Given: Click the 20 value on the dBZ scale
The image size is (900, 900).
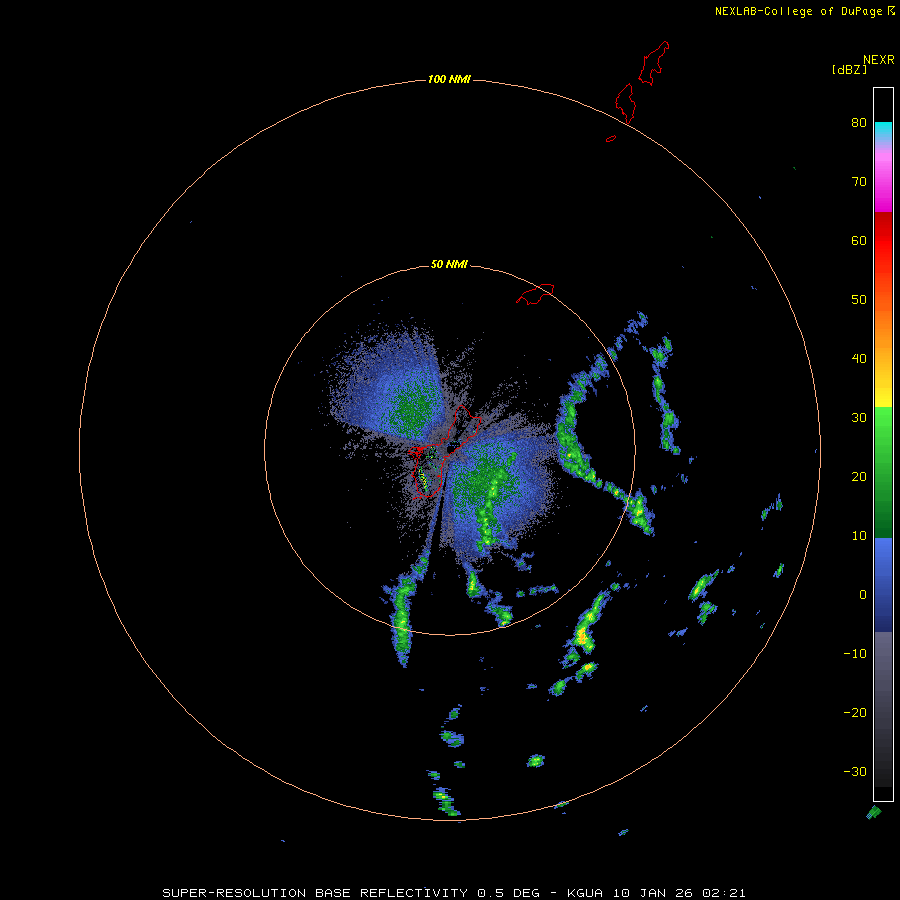Looking at the screenshot, I should click(859, 477).
